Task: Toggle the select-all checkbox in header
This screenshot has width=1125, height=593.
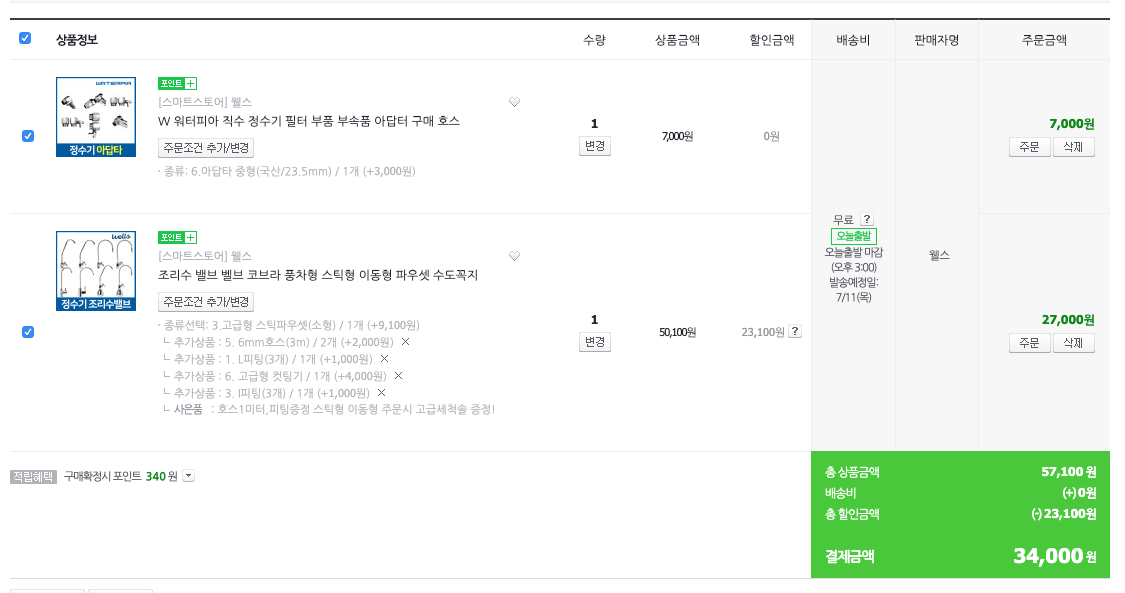Action: [25, 38]
